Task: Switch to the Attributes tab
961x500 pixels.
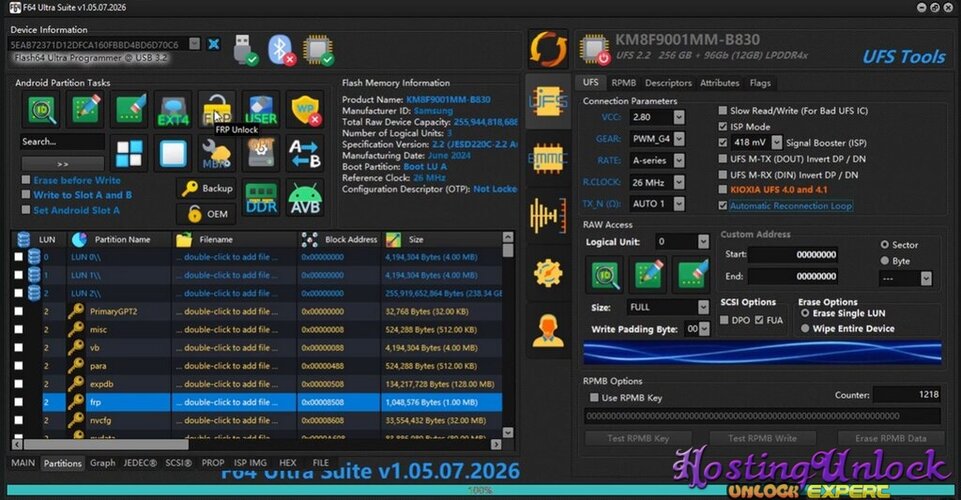Action: coord(720,83)
